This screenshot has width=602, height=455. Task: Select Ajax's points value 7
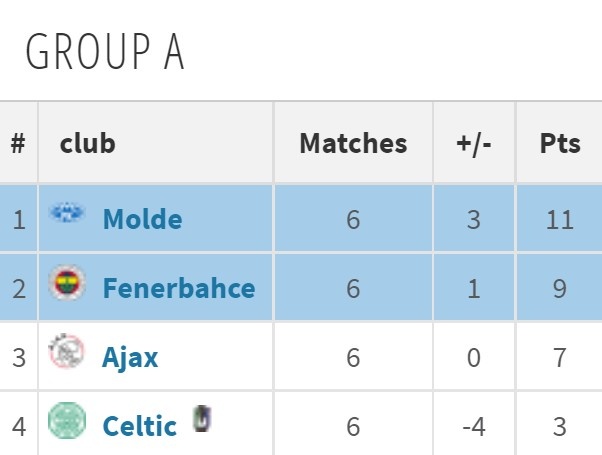[559, 357]
